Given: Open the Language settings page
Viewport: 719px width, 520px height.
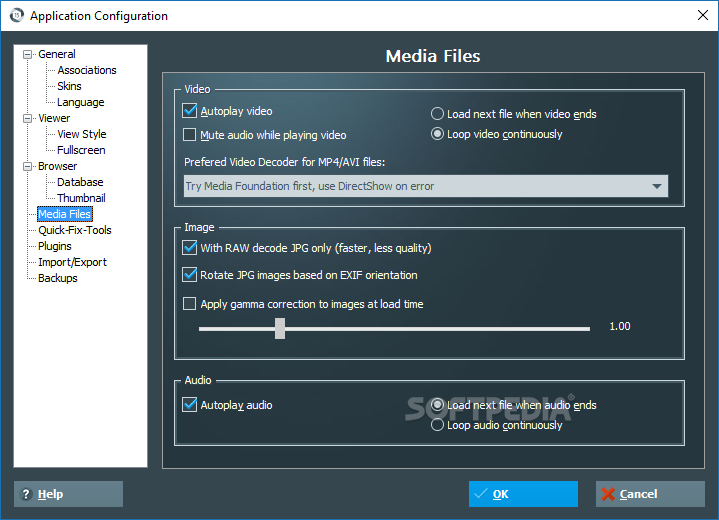Looking at the screenshot, I should (81, 102).
